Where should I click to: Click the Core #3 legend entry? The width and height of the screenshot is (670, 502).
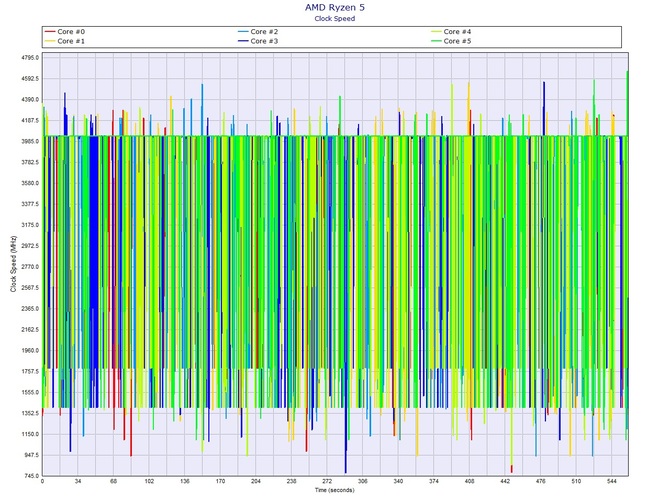258,41
